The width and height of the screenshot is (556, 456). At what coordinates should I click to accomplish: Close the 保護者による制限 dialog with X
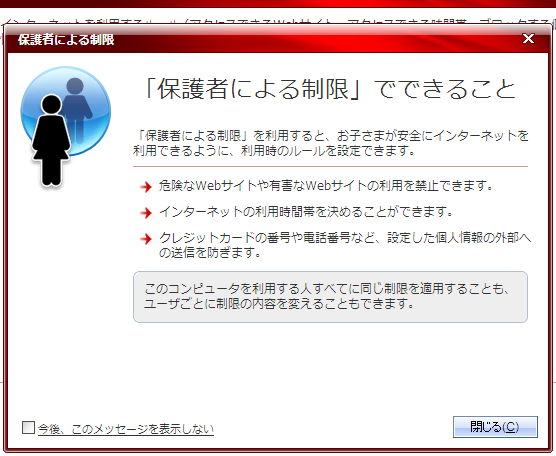tap(528, 38)
